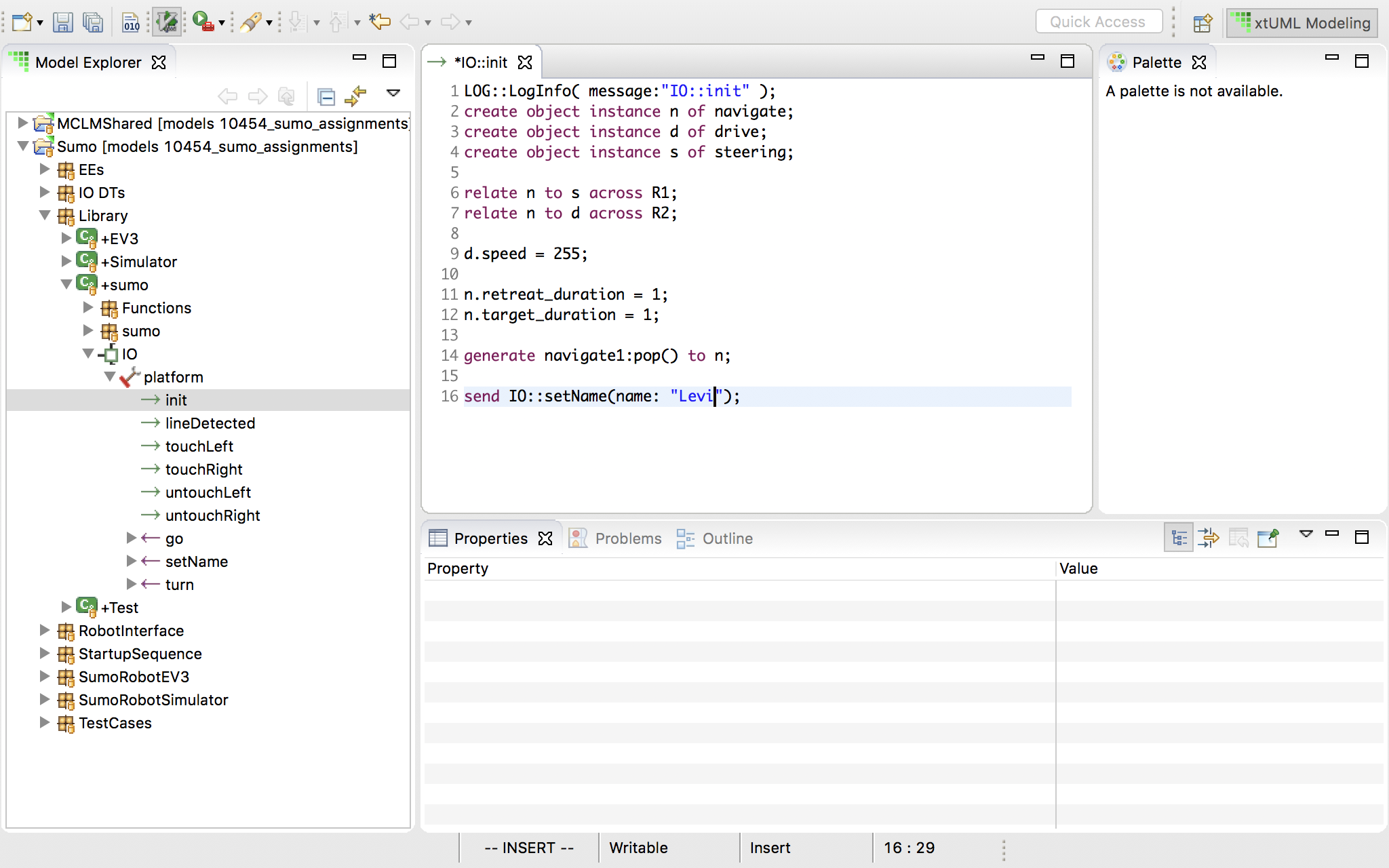Collapse the Library package
This screenshot has width=1389, height=868.
[x=45, y=215]
